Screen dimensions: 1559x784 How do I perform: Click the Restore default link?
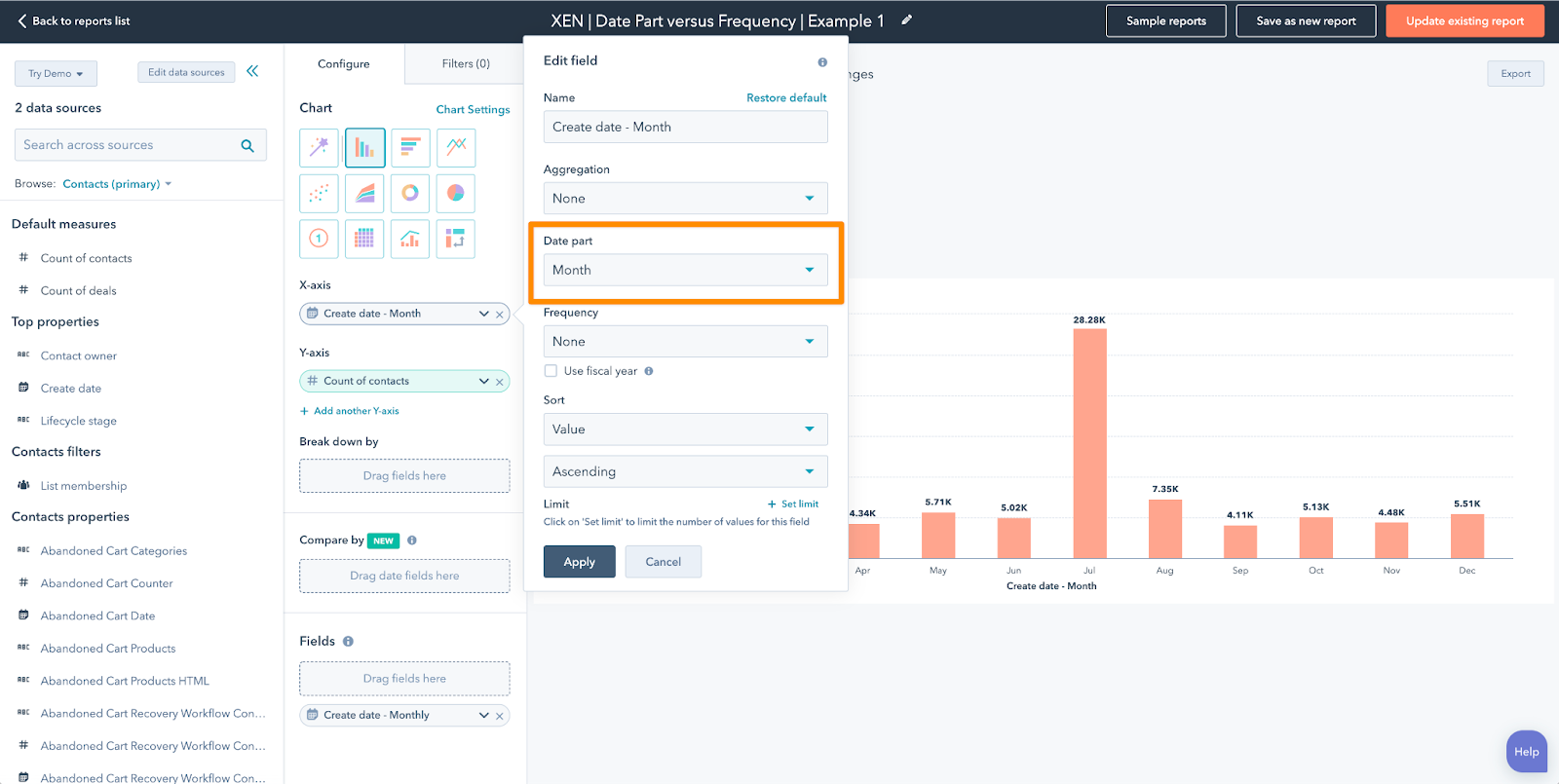786,98
